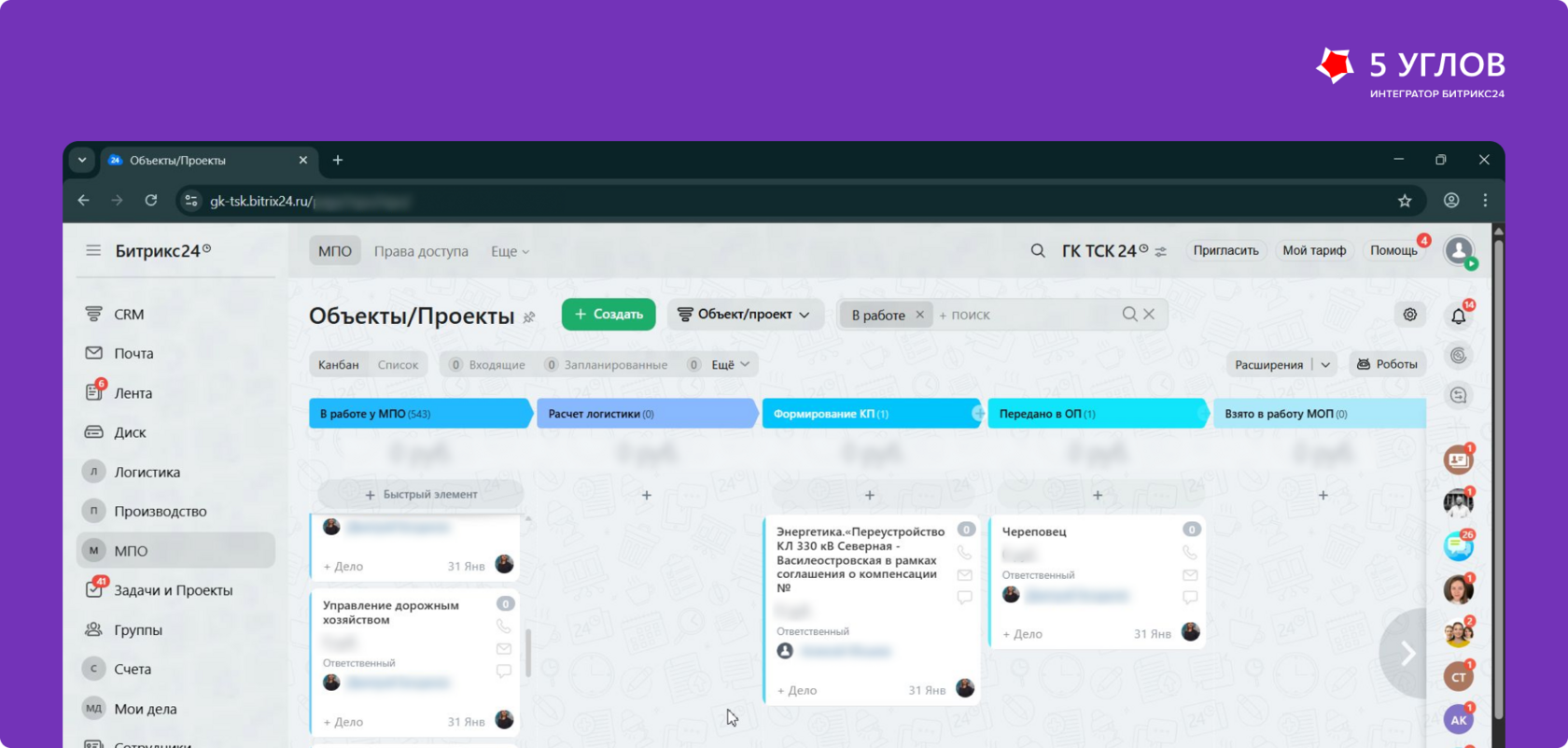Select Логистика in the sidebar

[147, 473]
